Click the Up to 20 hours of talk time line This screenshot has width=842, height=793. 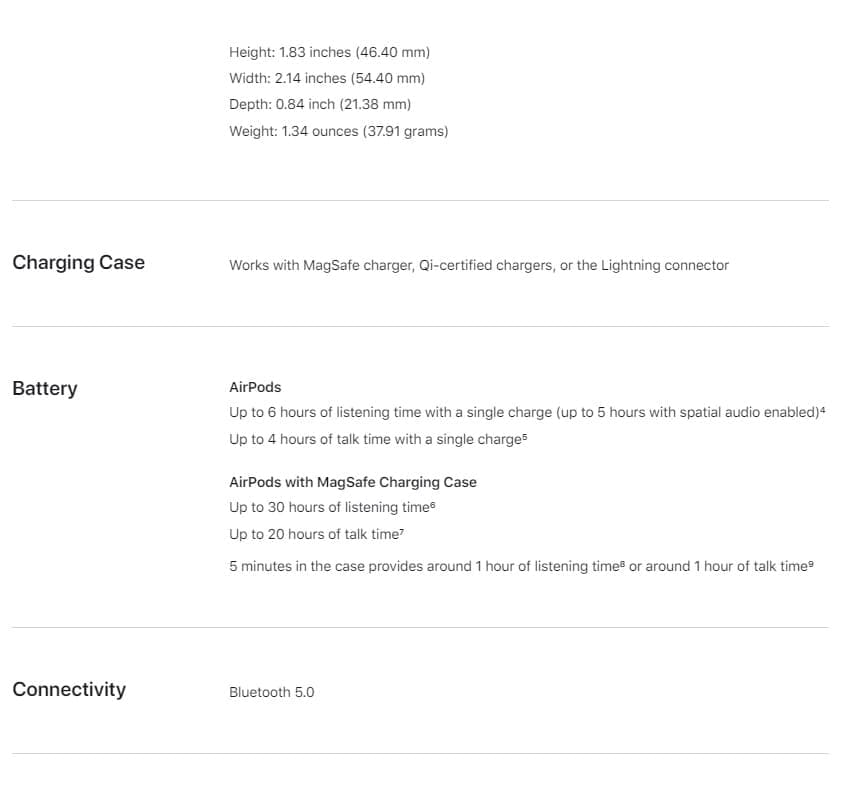[x=313, y=535]
